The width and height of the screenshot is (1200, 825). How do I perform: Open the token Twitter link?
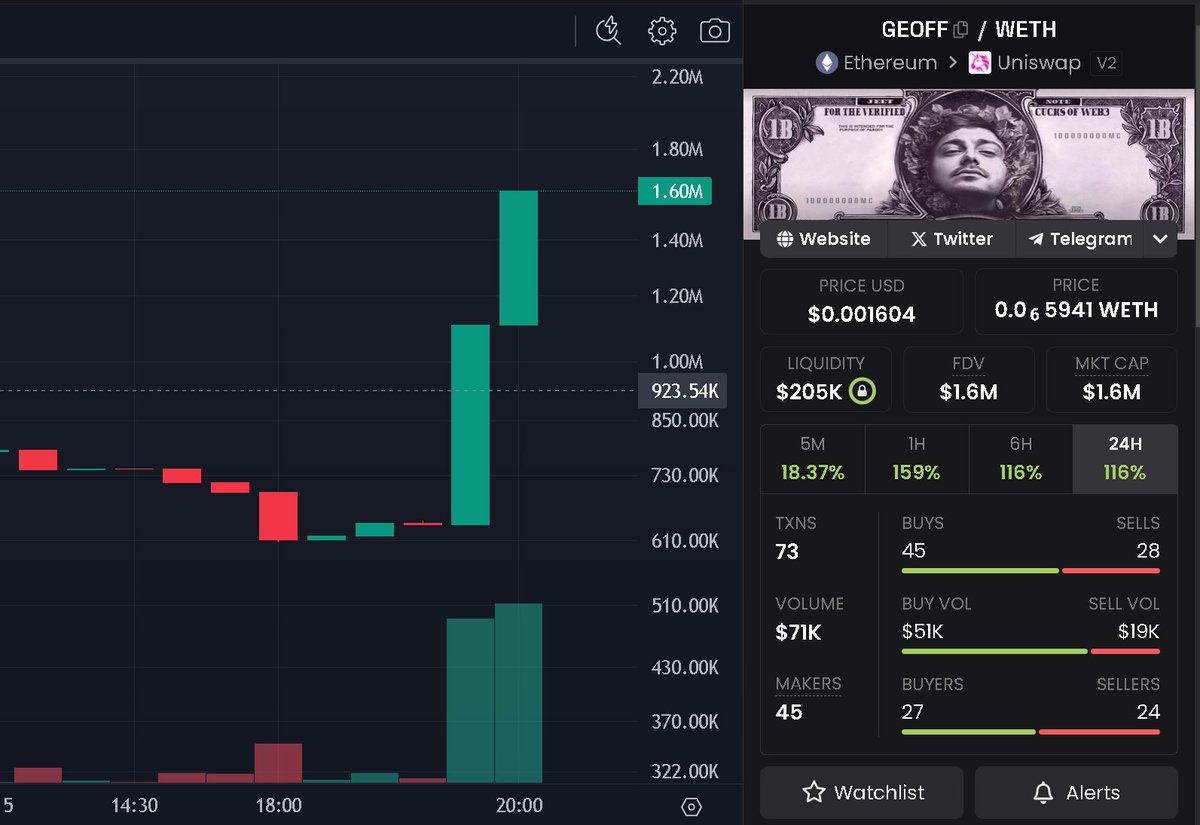point(951,239)
